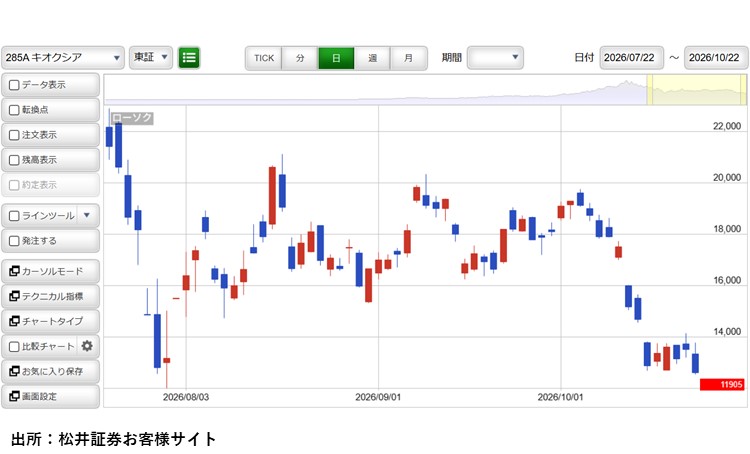The width and height of the screenshot is (750, 454).
Task: Click the チャートタイプ popup icon
Action: tap(14, 321)
